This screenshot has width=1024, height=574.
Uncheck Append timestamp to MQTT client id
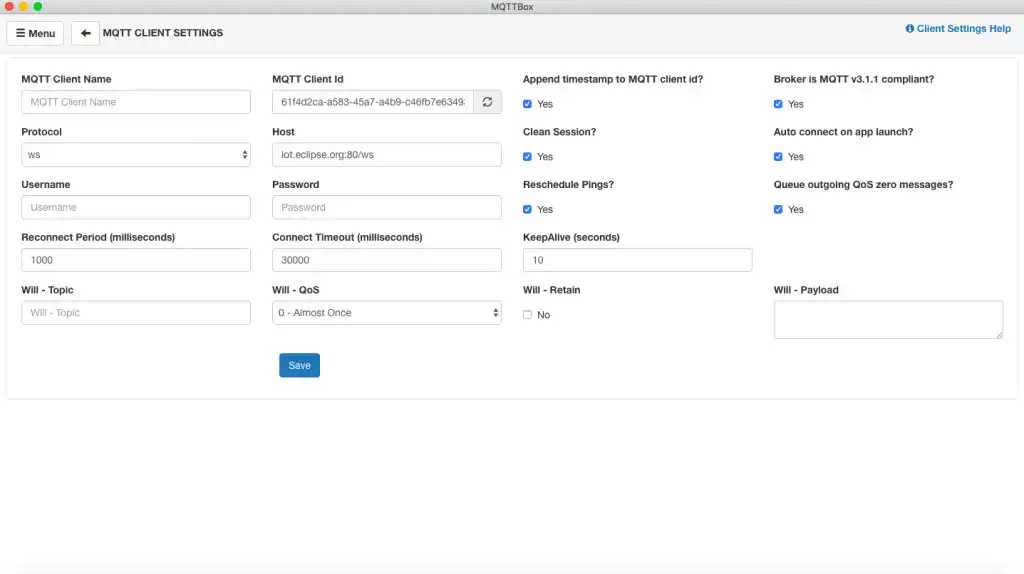point(528,104)
